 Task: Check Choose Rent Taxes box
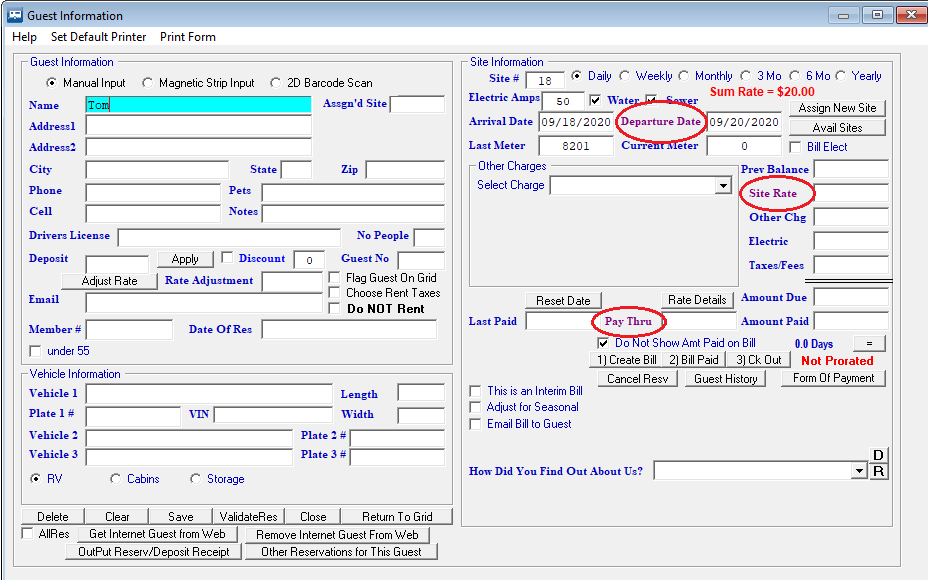pos(334,292)
